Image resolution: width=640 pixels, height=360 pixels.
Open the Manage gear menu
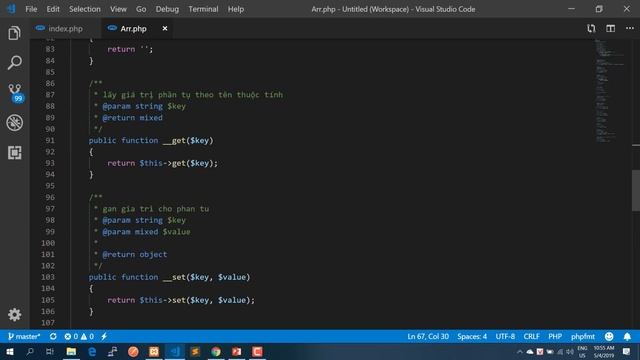pyautogui.click(x=15, y=314)
